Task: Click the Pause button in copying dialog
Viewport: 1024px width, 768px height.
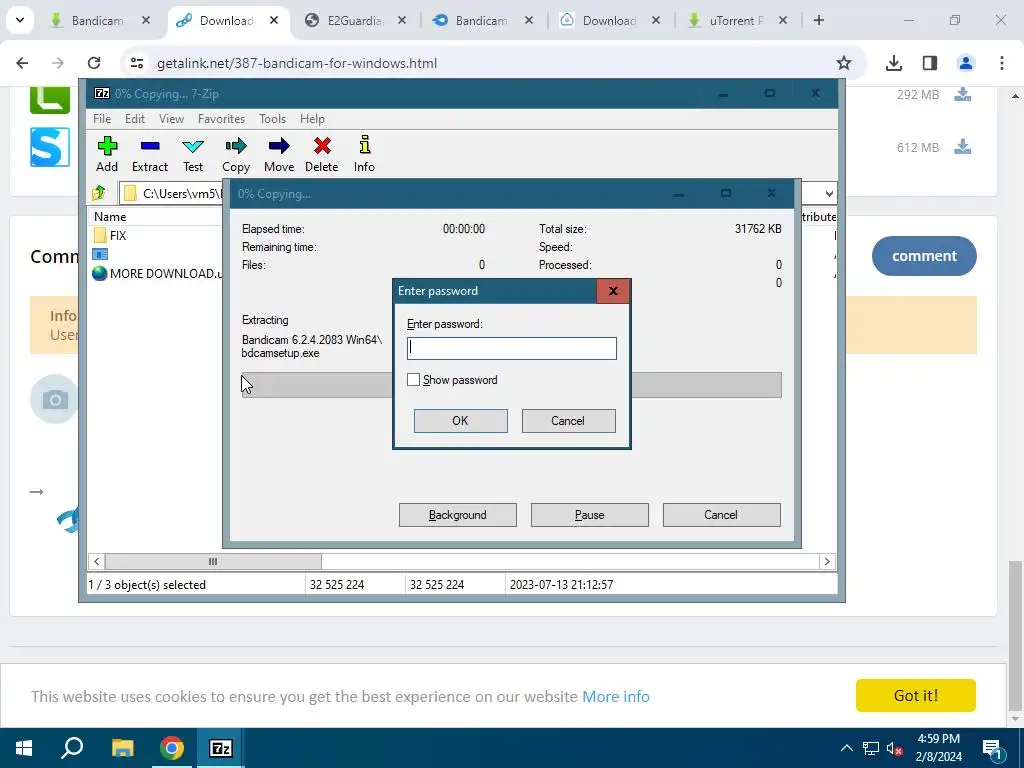Action: point(590,515)
